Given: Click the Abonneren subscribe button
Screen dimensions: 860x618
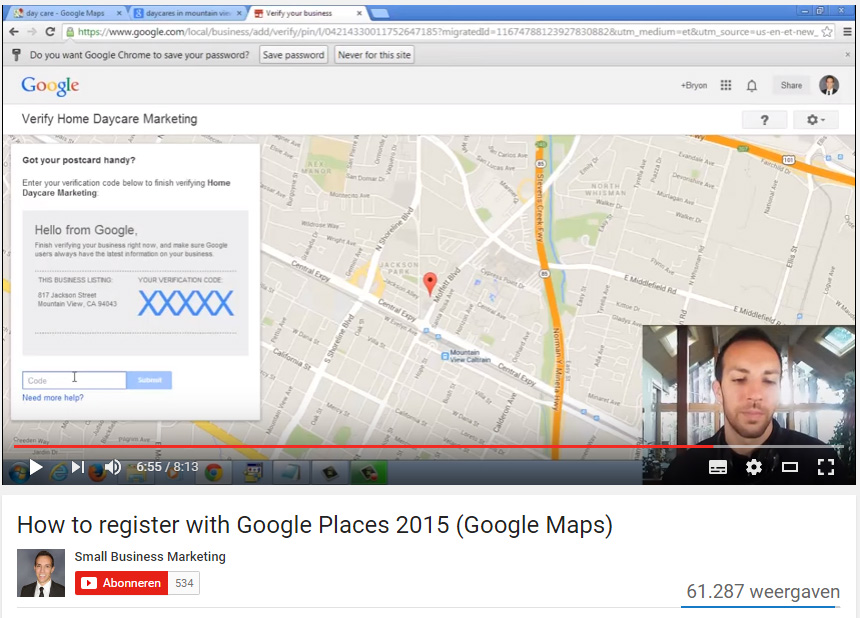Looking at the screenshot, I should tap(121, 583).
